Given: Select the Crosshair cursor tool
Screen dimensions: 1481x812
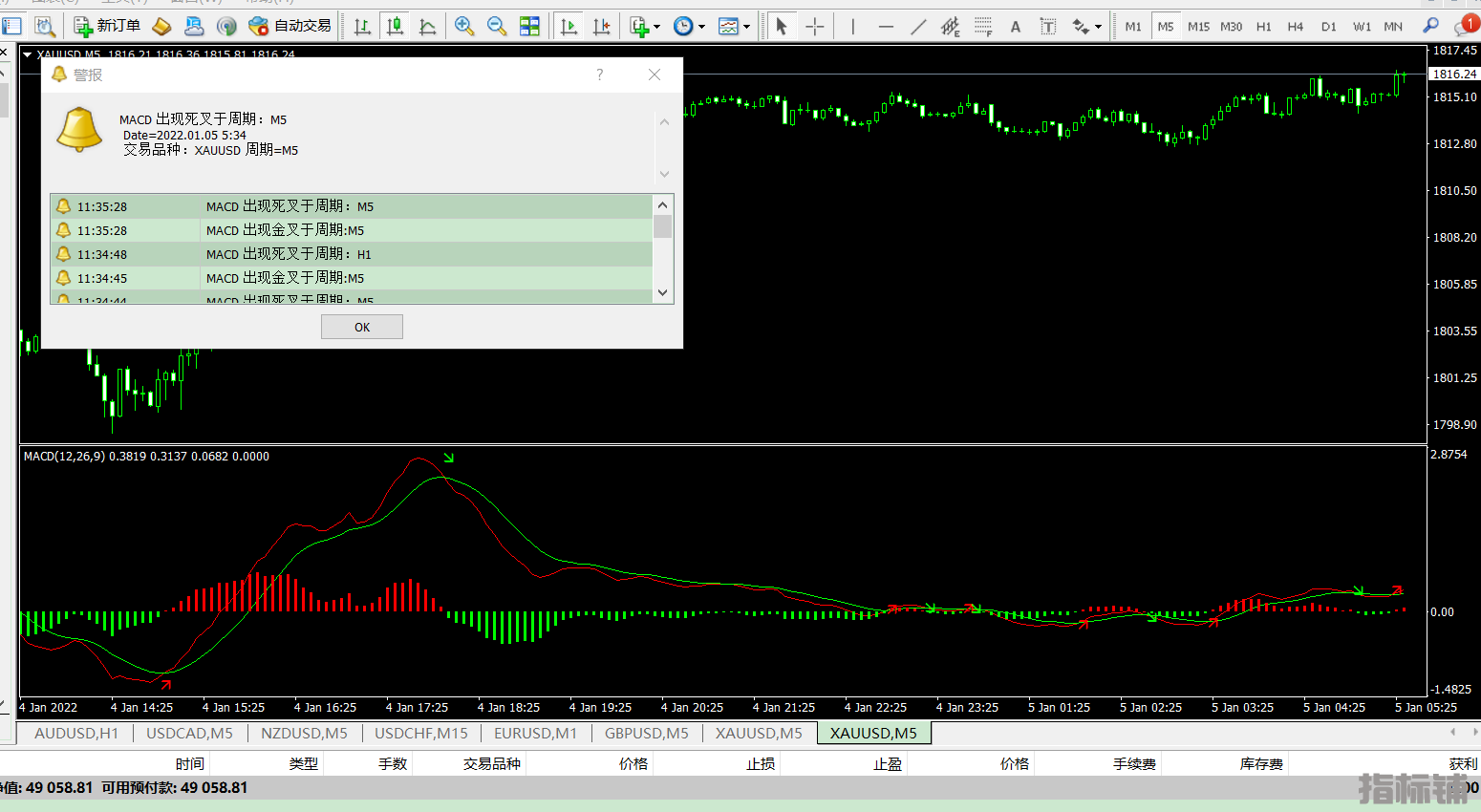Looking at the screenshot, I should [x=814, y=27].
